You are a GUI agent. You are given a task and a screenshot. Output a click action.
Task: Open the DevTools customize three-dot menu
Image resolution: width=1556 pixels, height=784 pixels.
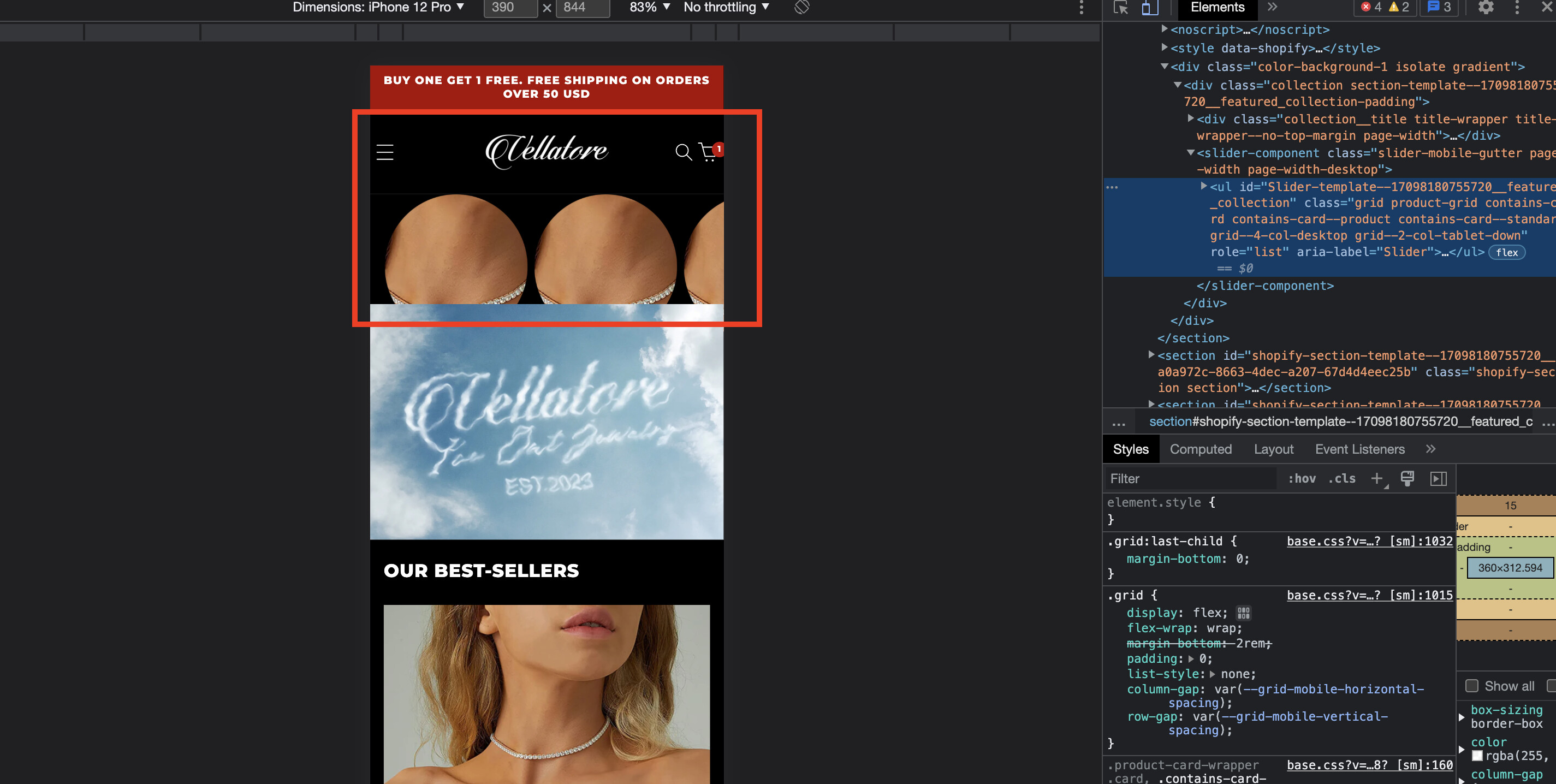1517,7
